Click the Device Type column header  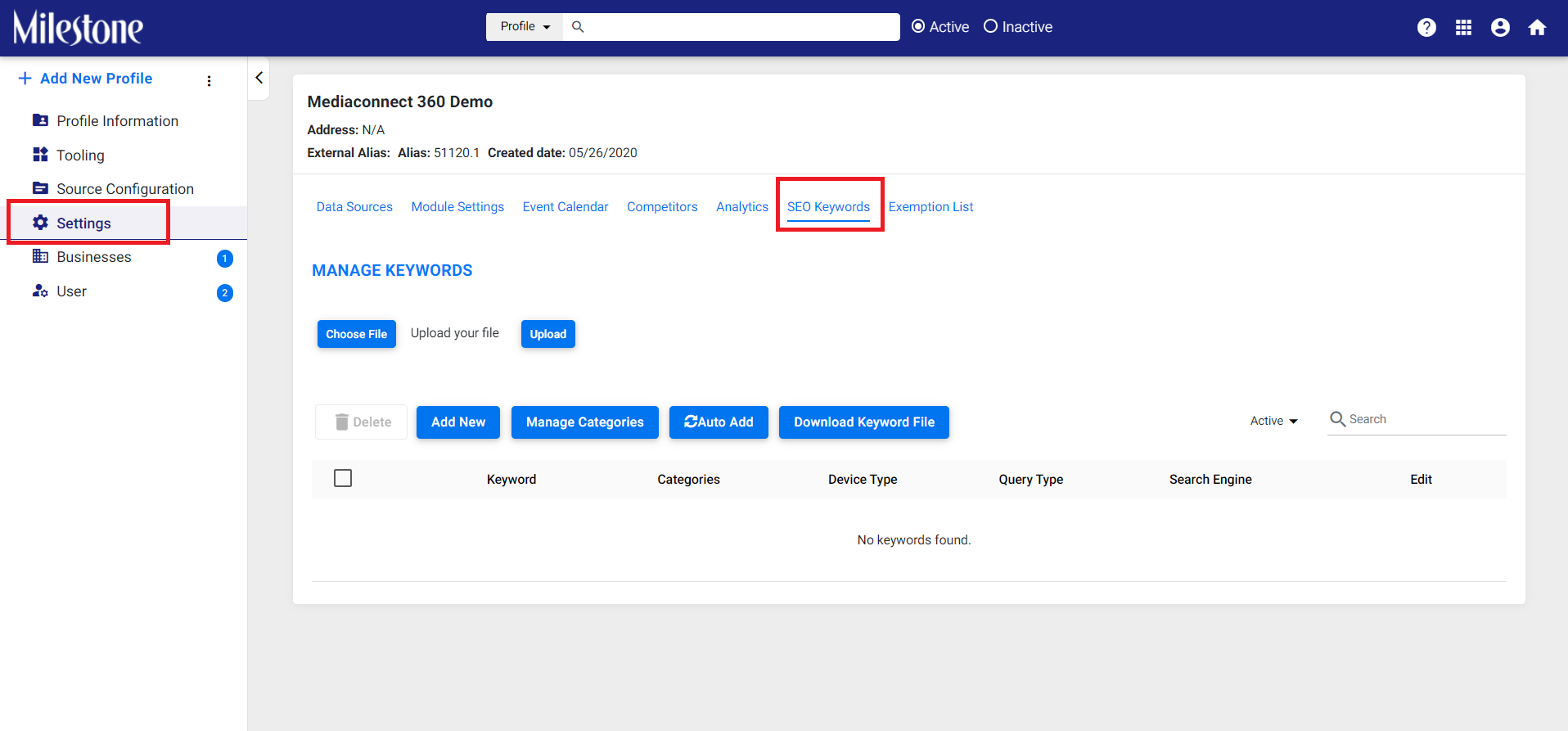pyautogui.click(x=863, y=480)
